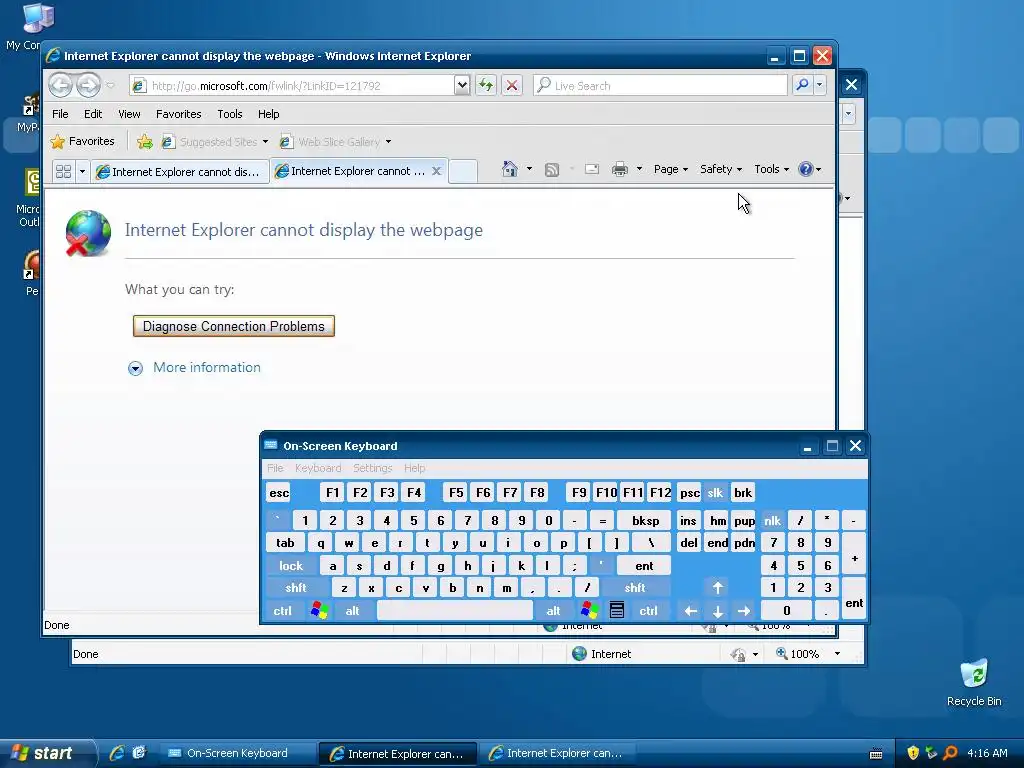
Task: Expand the Tools command bar menu
Action: (771, 169)
